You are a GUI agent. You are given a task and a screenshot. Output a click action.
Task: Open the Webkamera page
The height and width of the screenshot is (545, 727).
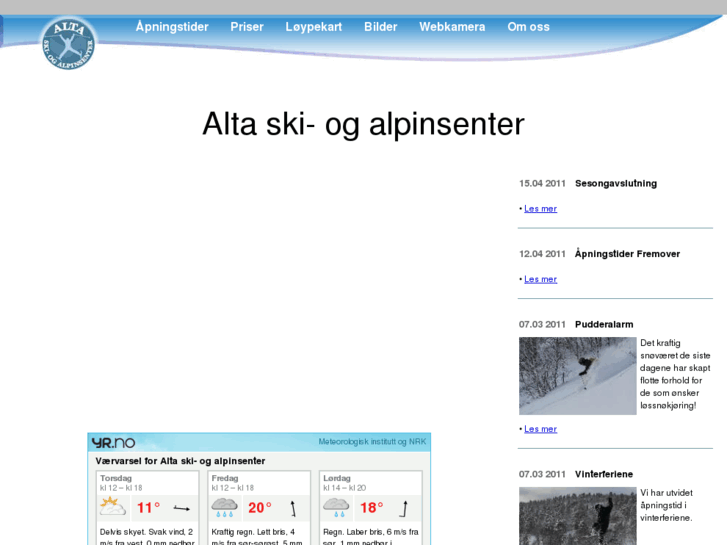coord(452,27)
